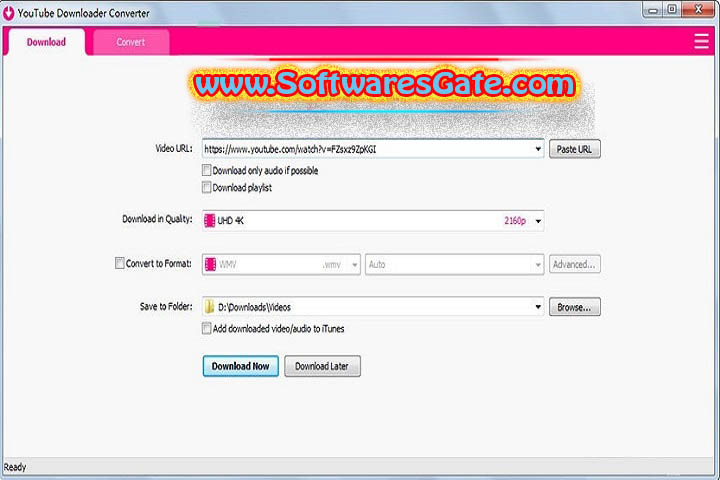This screenshot has width=720, height=480.
Task: Click the UHD 4K film strip icon
Action: click(x=209, y=221)
